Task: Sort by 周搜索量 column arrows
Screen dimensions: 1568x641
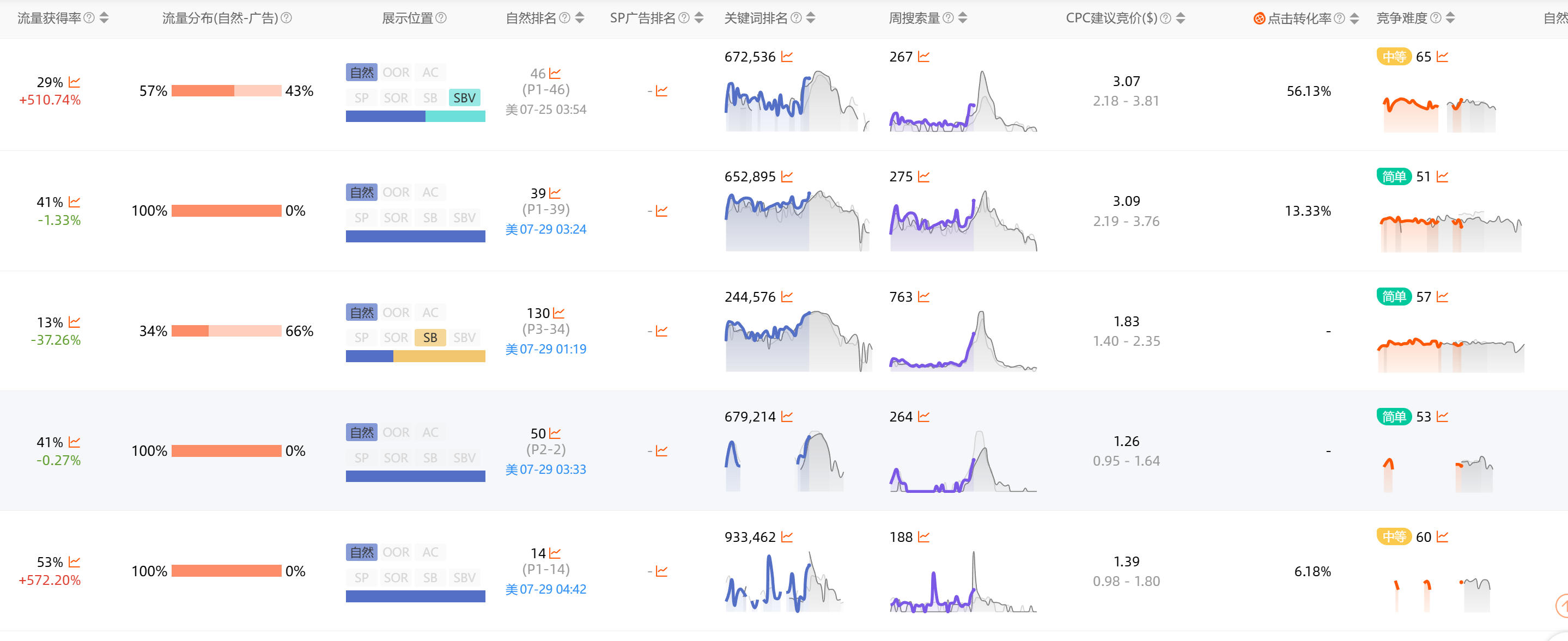Action: point(962,17)
